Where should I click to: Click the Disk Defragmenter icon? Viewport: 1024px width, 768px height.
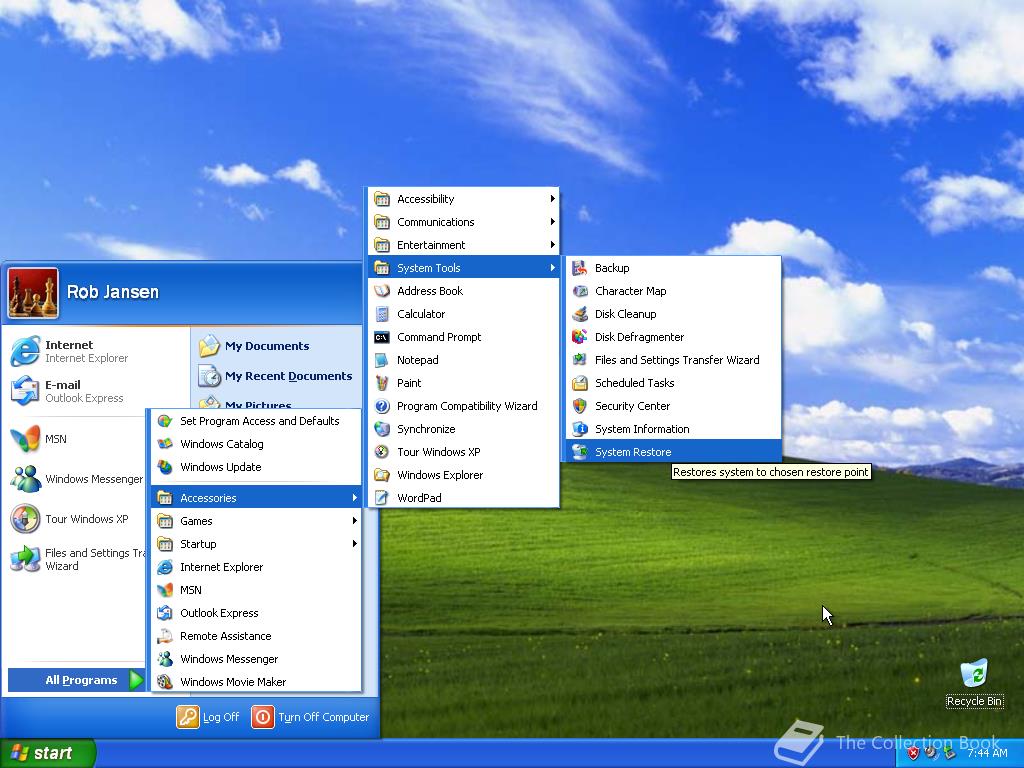pos(579,337)
